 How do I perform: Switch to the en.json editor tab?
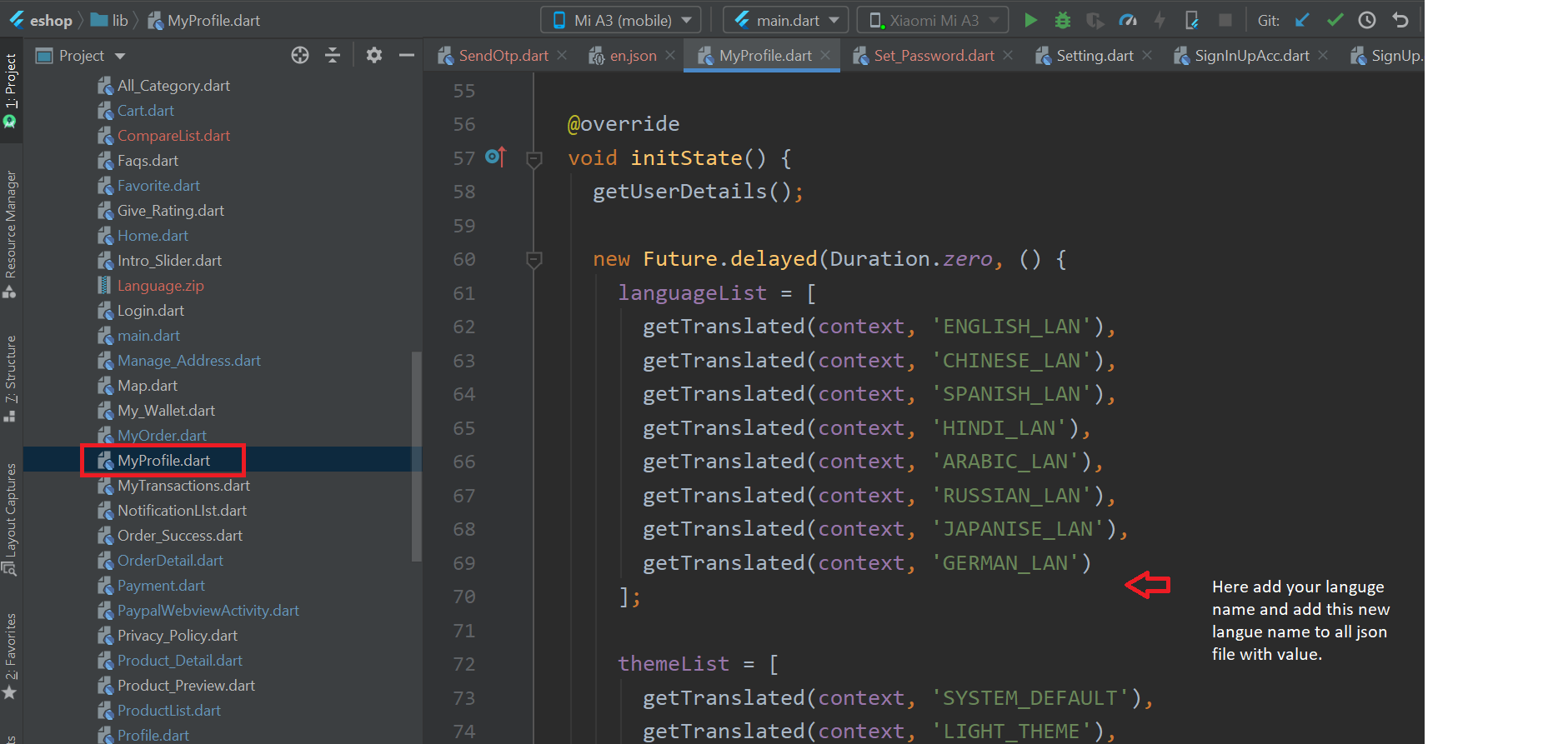(632, 56)
